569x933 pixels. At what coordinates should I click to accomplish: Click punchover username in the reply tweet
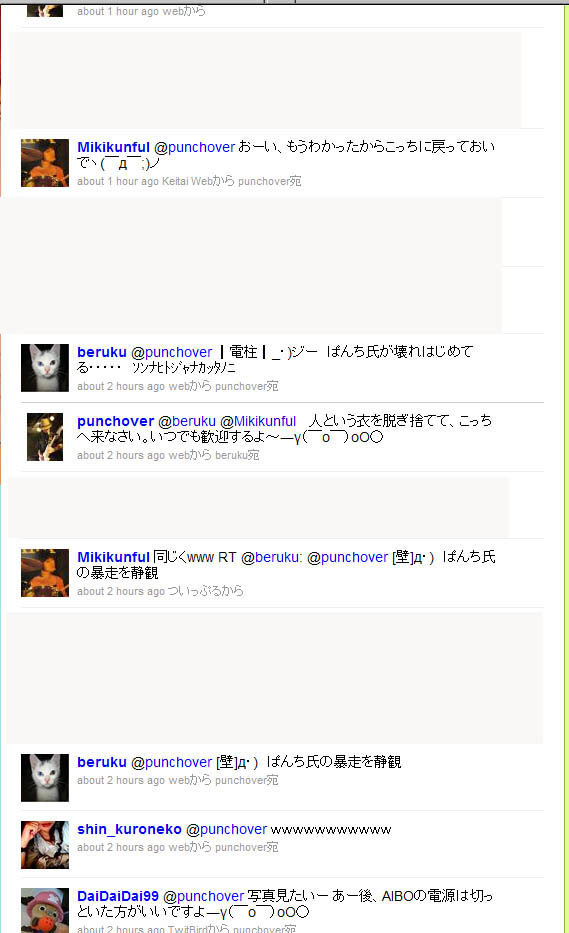115,421
